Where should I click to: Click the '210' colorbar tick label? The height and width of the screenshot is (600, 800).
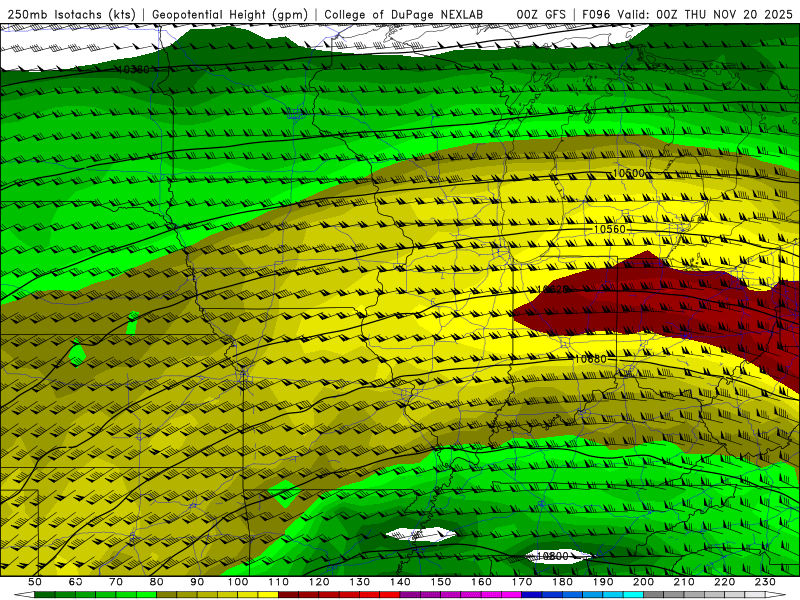tap(684, 582)
